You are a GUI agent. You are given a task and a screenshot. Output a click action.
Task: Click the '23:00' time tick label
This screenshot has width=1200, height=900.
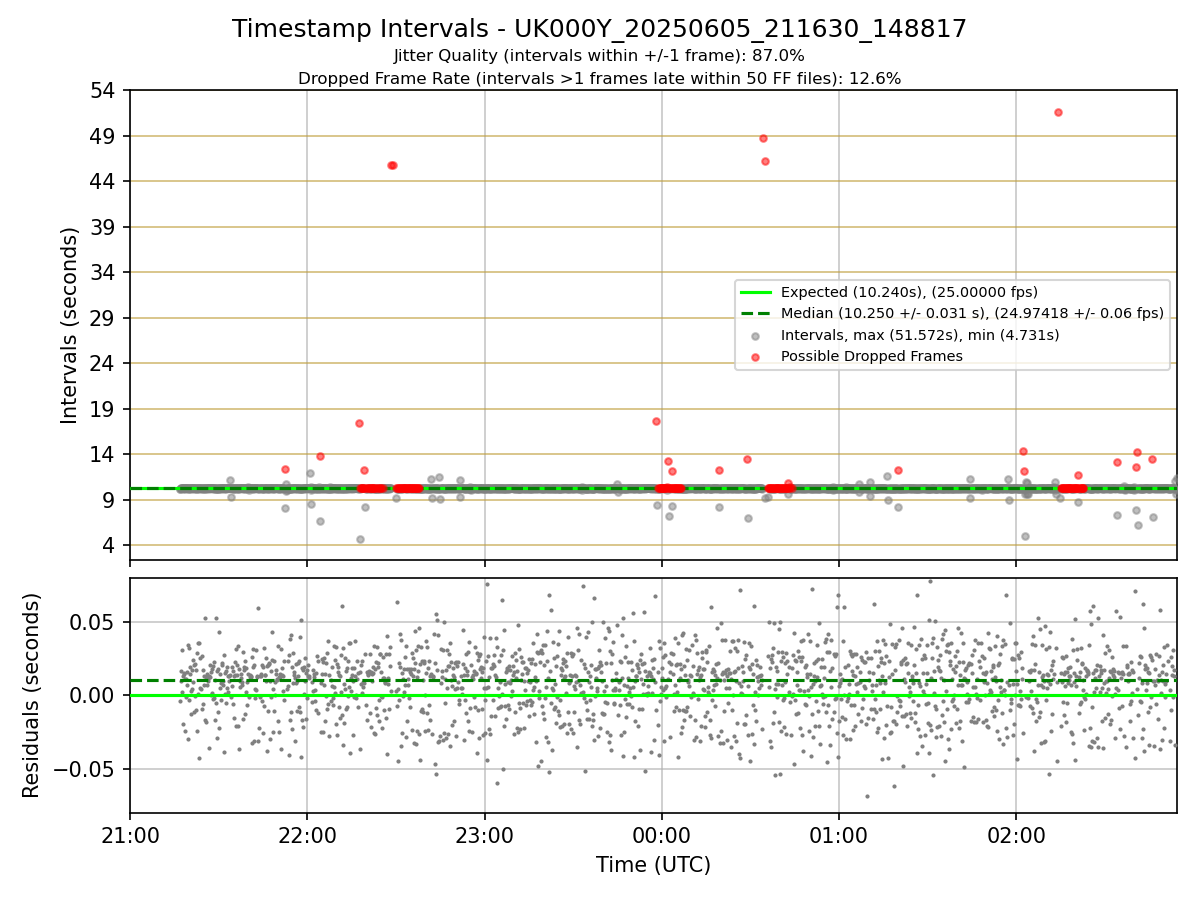point(484,834)
